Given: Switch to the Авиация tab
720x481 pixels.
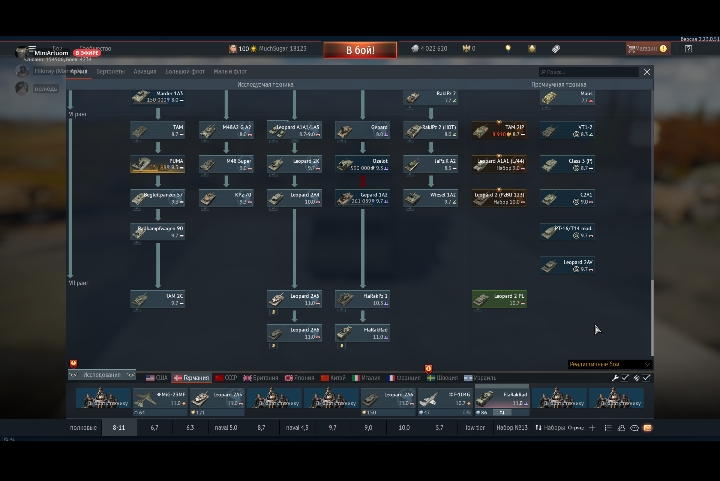Looking at the screenshot, I should coord(145,72).
